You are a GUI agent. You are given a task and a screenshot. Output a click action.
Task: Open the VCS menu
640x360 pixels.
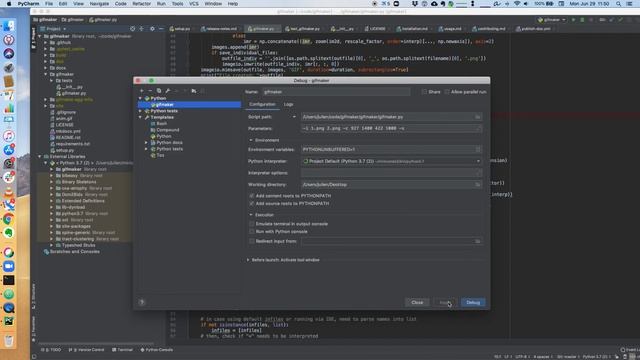194,4
